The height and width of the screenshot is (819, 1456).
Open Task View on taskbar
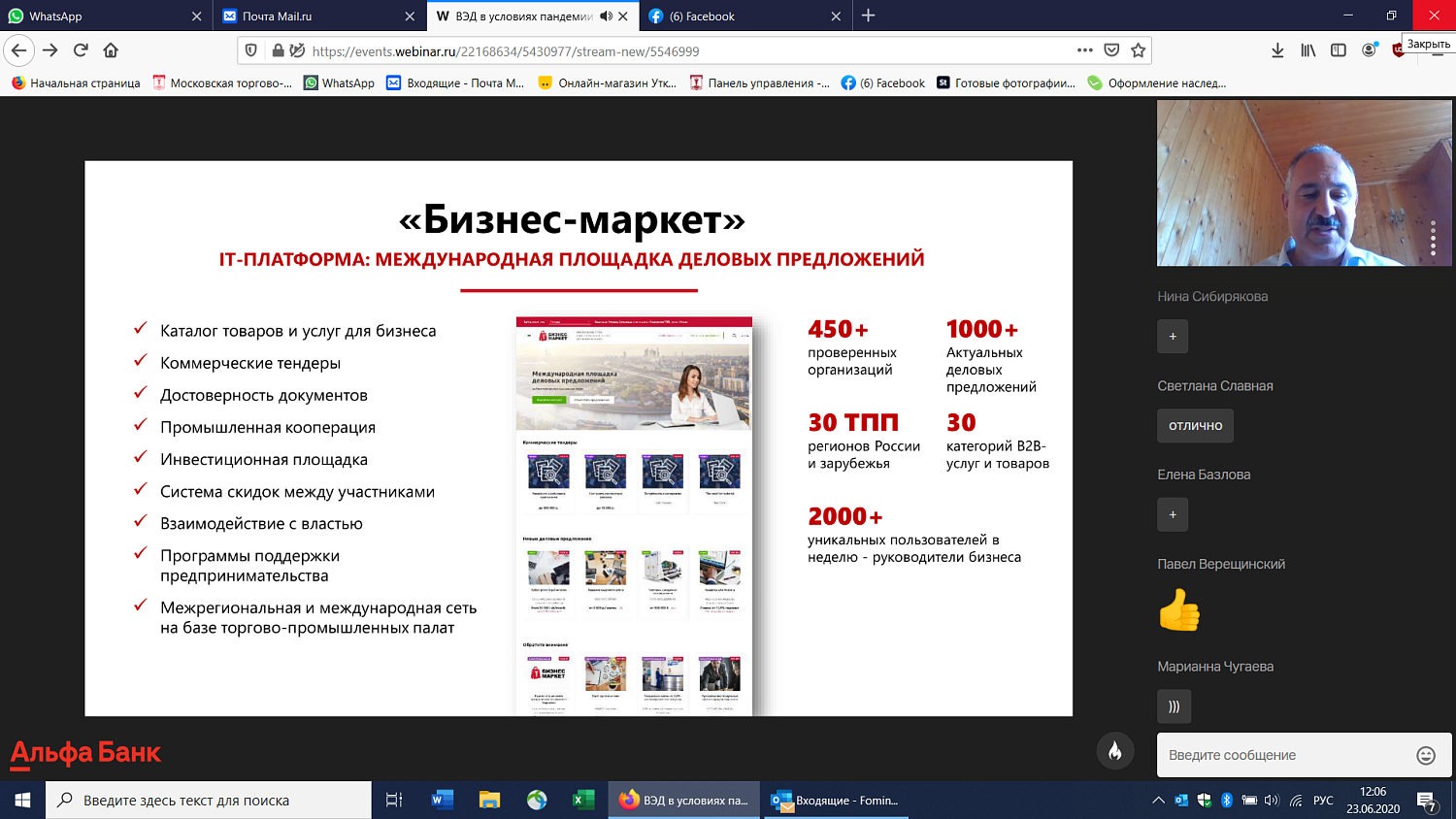[394, 800]
